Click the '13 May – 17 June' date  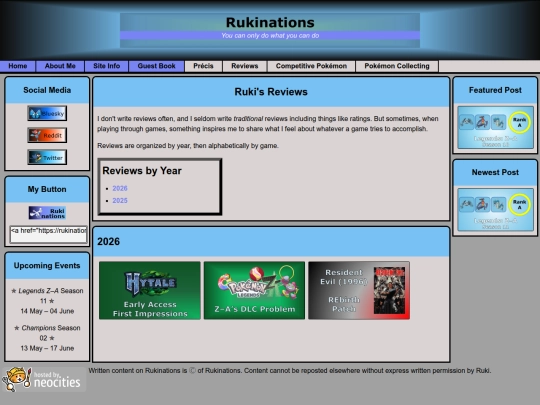(47, 349)
